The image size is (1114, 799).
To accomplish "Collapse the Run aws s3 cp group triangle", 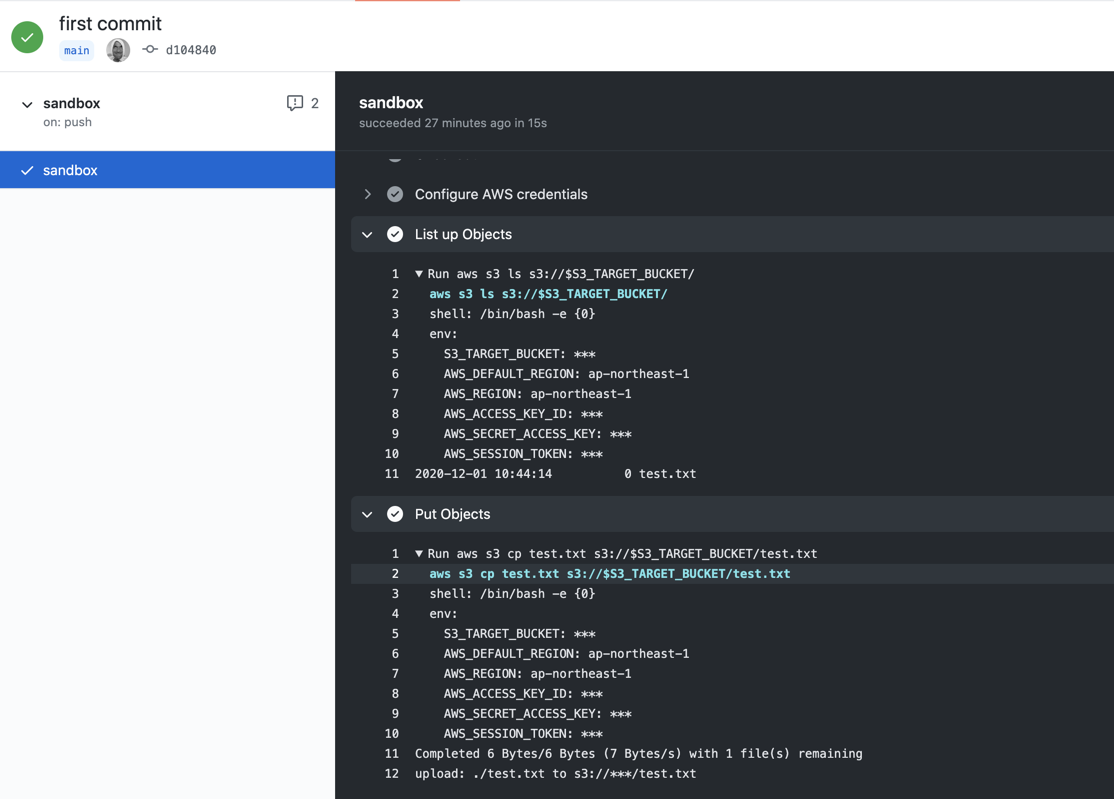I will (x=419, y=553).
